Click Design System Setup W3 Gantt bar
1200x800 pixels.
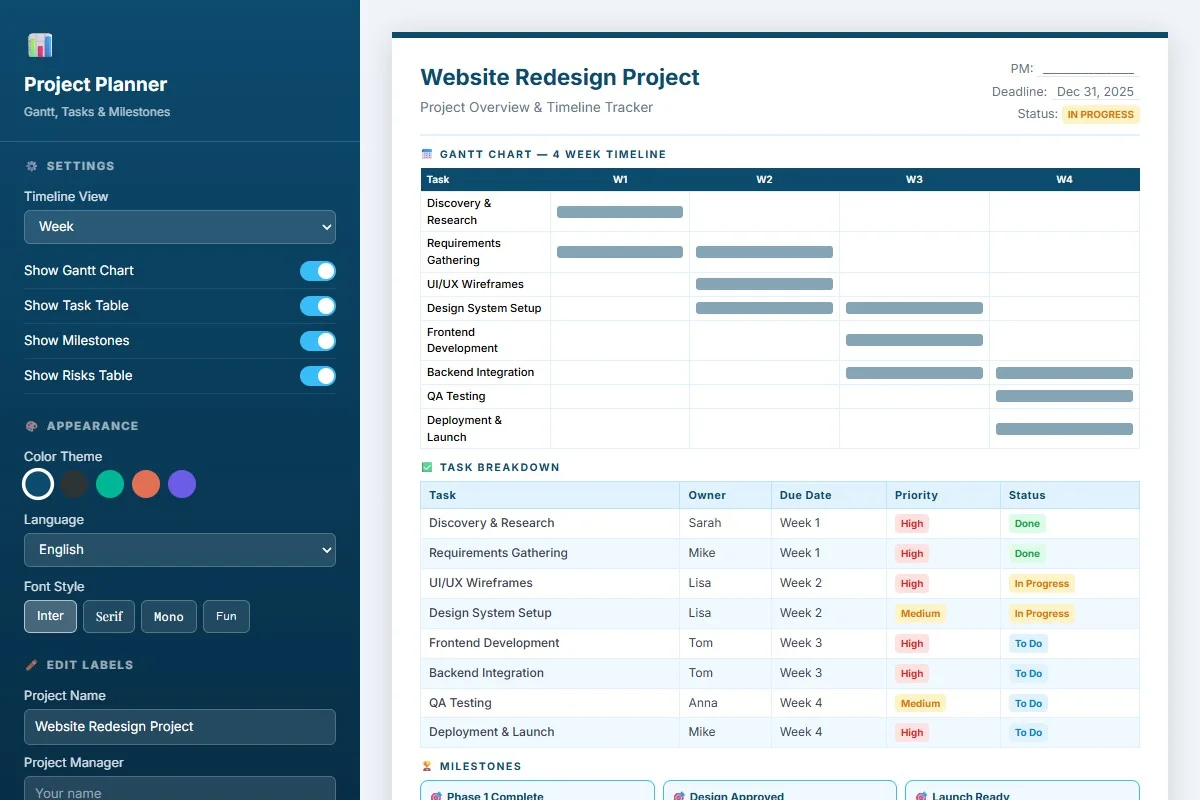click(x=914, y=308)
